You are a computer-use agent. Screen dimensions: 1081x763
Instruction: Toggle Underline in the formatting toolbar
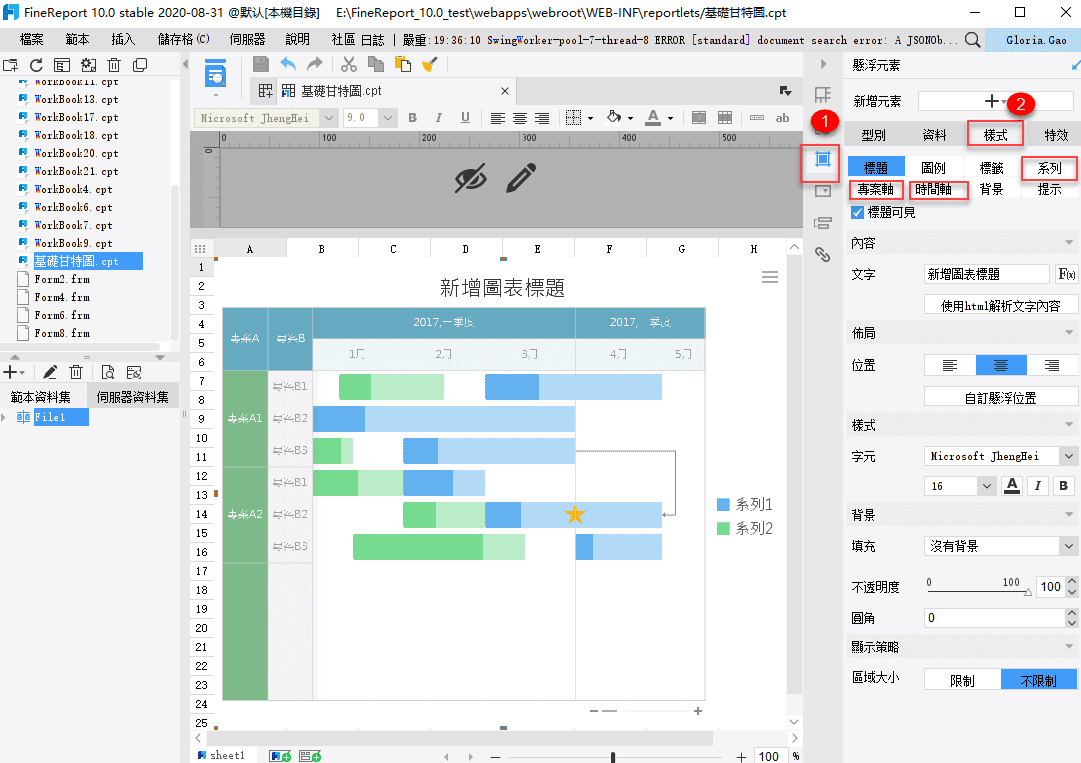coord(465,118)
